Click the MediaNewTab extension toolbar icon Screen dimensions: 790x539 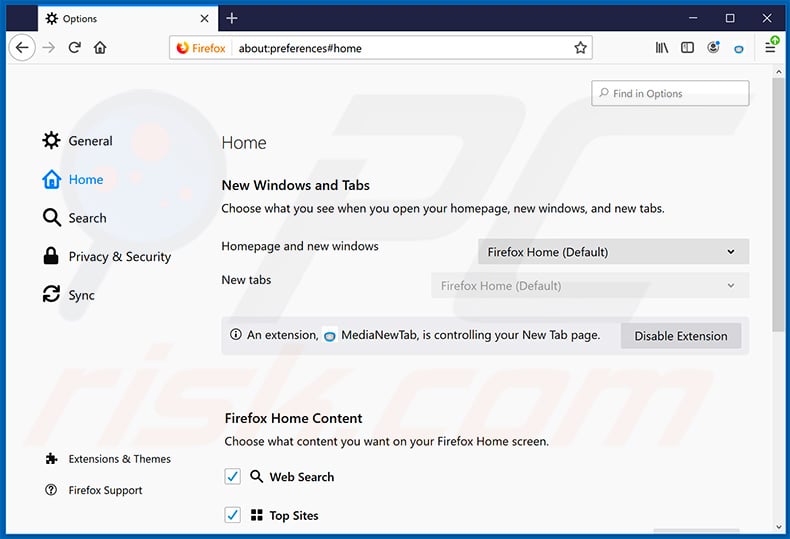click(x=739, y=48)
